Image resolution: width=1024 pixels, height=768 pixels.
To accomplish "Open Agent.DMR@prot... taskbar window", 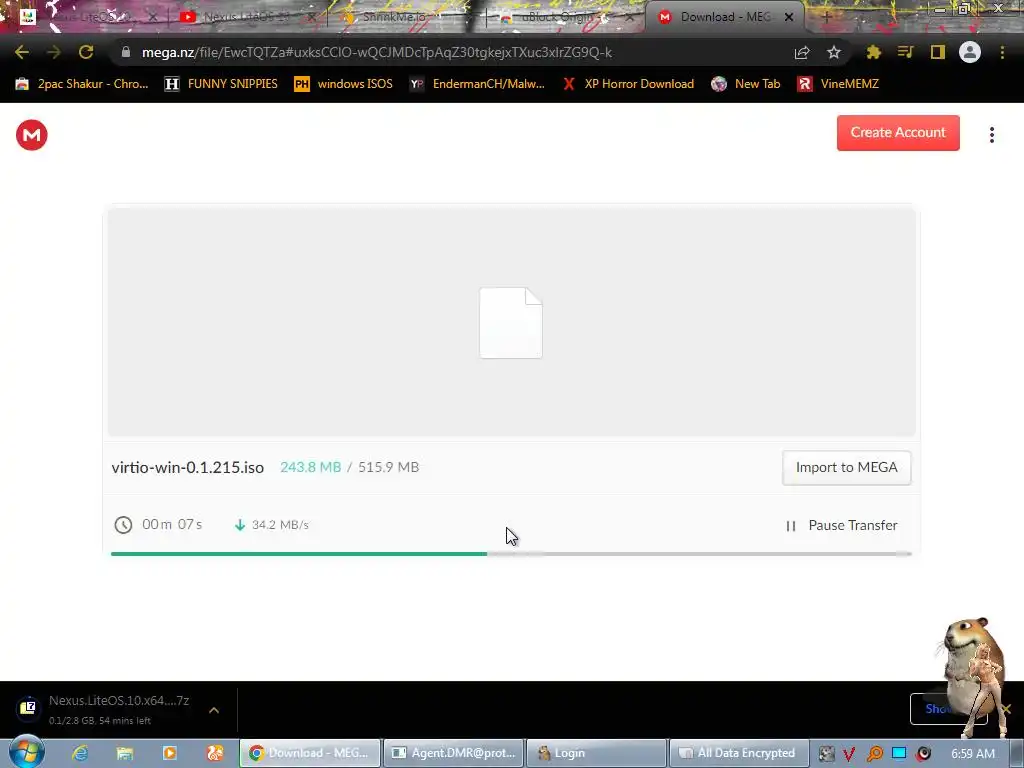I will point(453,753).
